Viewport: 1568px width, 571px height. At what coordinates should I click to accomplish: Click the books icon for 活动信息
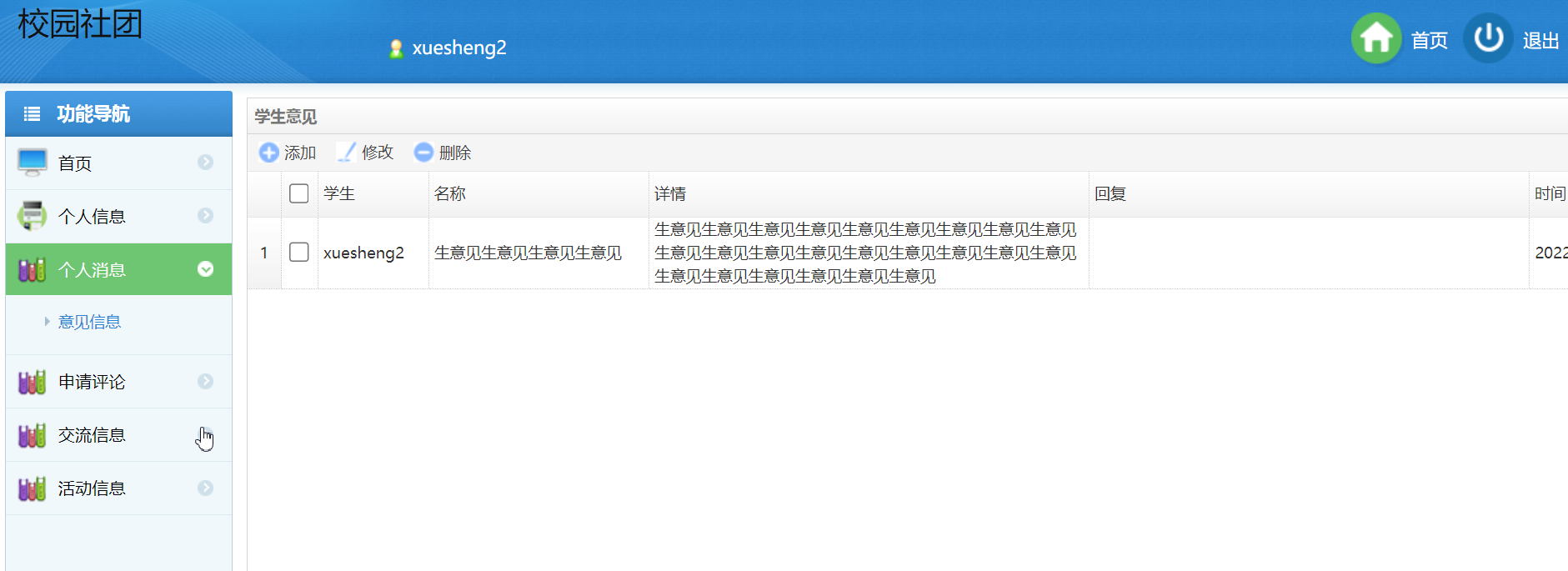(33, 488)
